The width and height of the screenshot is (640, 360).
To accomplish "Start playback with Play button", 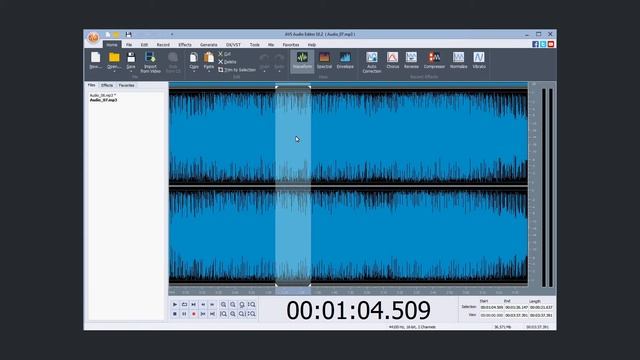I will coord(175,304).
